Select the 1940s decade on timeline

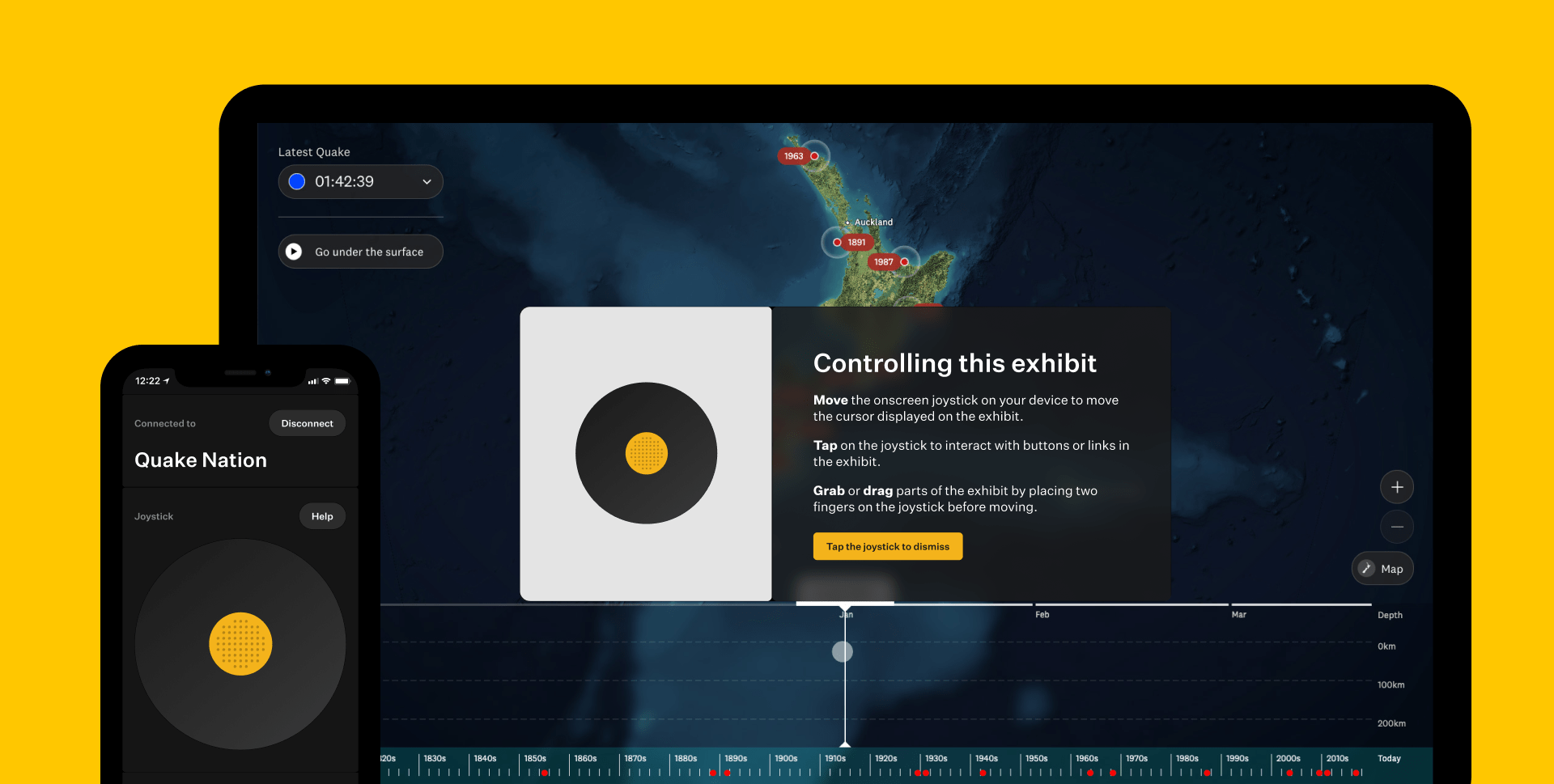pyautogui.click(x=987, y=759)
